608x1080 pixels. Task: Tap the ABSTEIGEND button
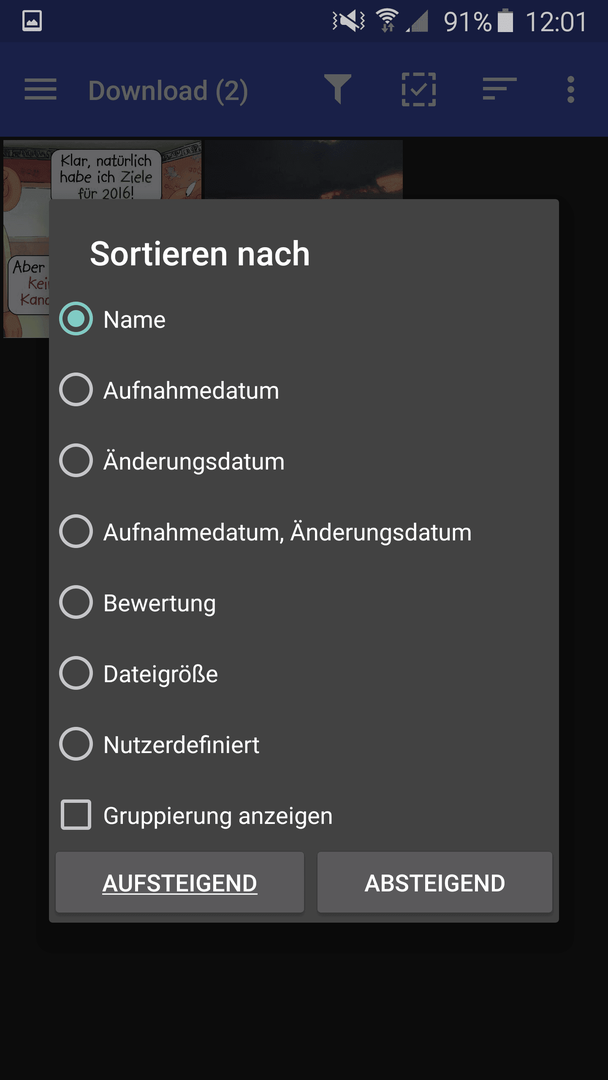pos(434,882)
